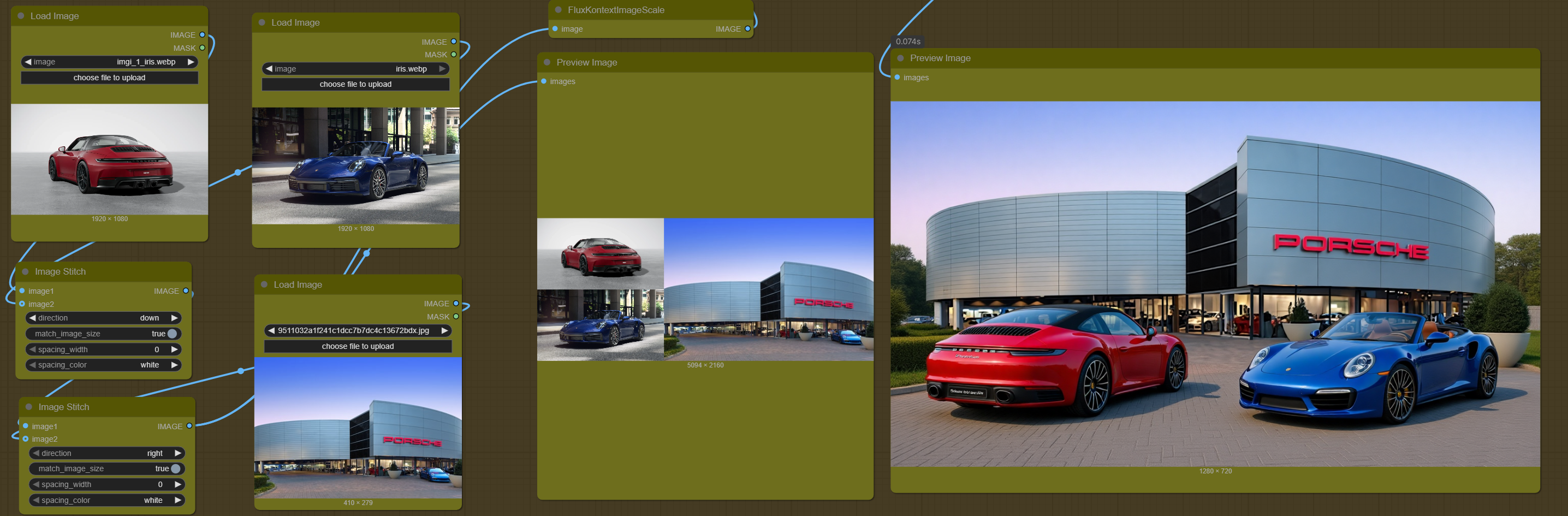Click IMAGE output port on FluxKontextImageScale
Screen dimensions: 1568x516
[x=747, y=28]
